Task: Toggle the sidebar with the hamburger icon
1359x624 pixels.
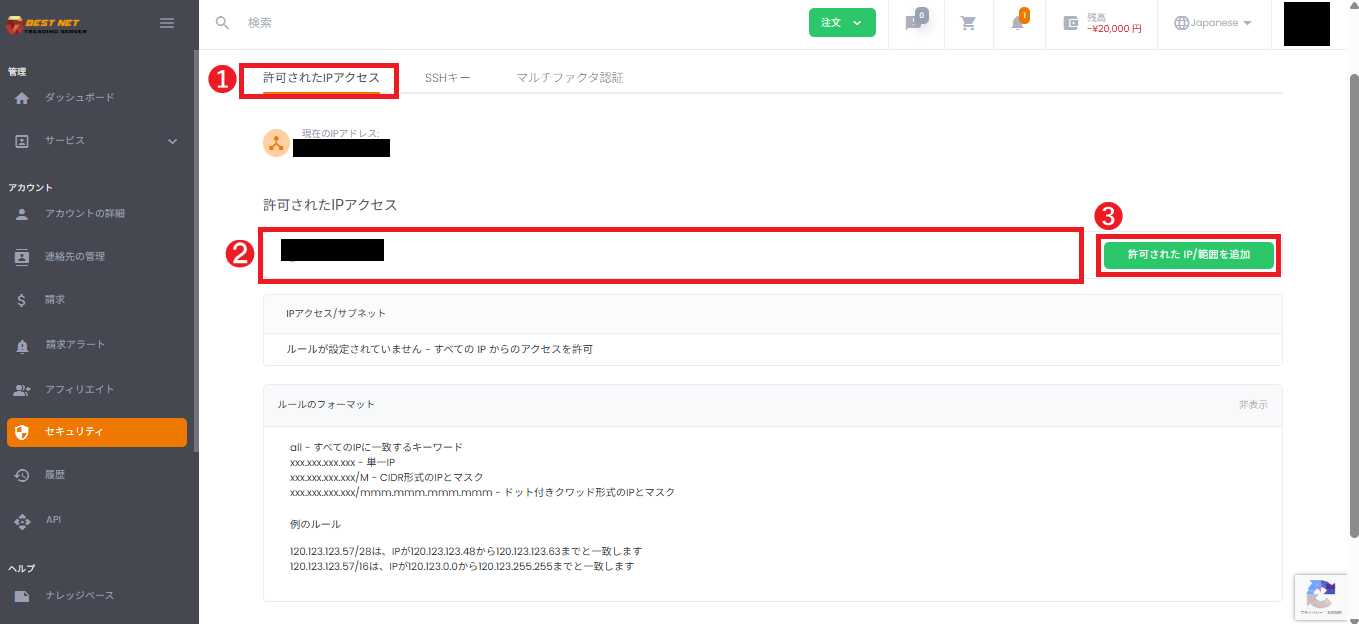Action: [x=167, y=22]
